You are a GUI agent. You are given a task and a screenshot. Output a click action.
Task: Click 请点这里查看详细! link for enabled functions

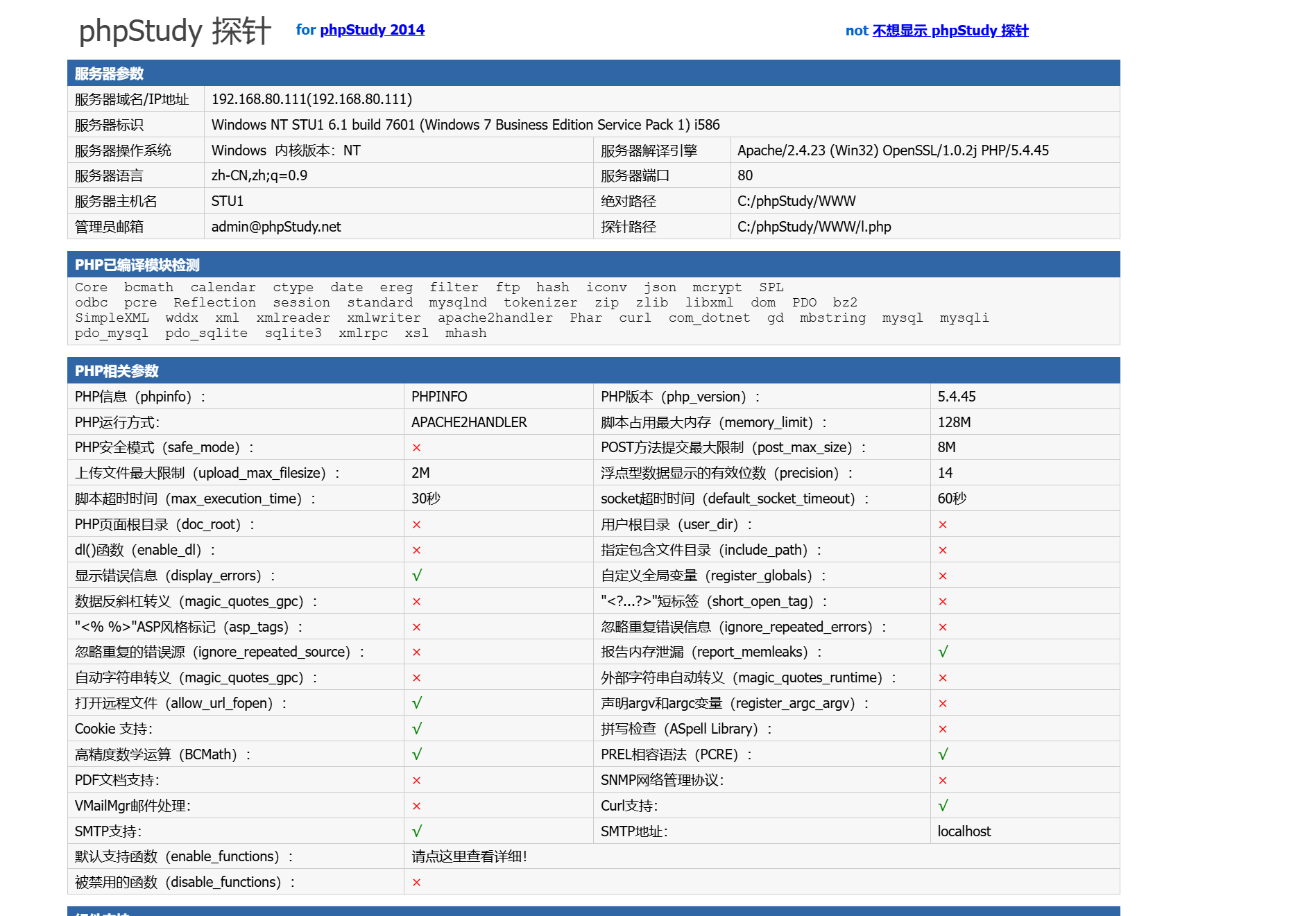(469, 856)
